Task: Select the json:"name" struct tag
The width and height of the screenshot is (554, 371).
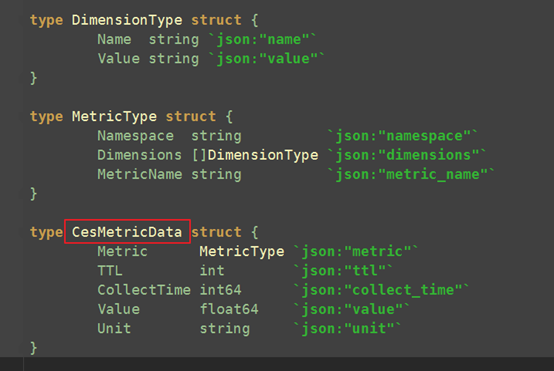Action: pos(262,39)
